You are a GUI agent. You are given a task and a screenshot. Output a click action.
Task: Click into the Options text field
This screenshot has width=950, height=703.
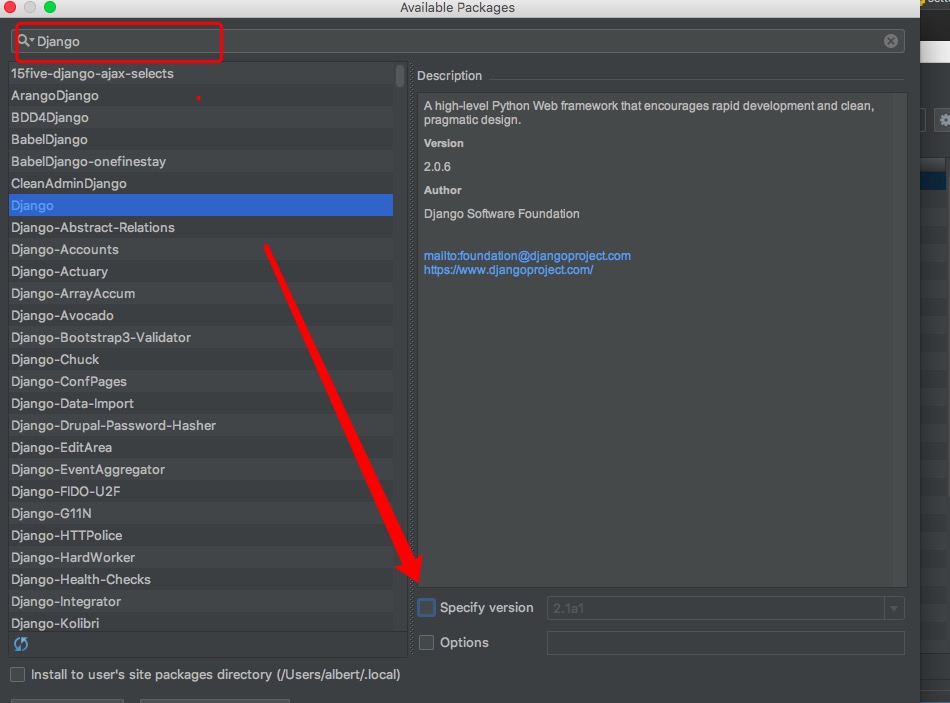tap(725, 643)
